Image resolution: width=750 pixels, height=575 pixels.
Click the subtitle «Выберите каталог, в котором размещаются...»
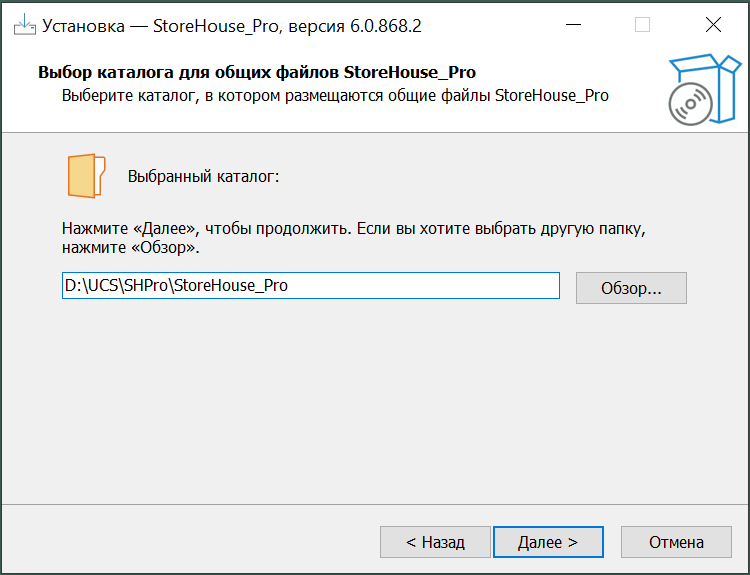click(x=335, y=96)
